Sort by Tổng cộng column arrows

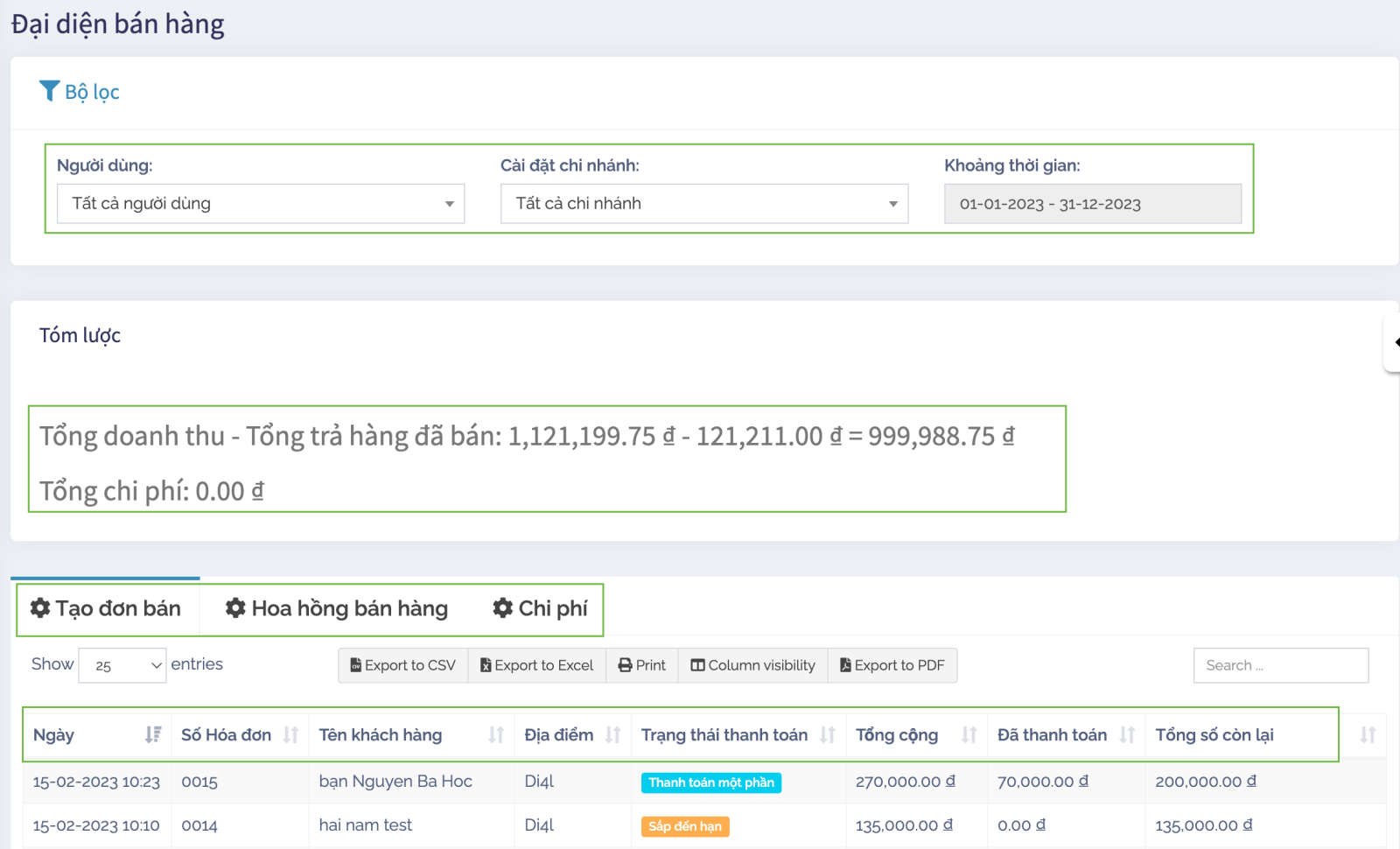tap(969, 735)
